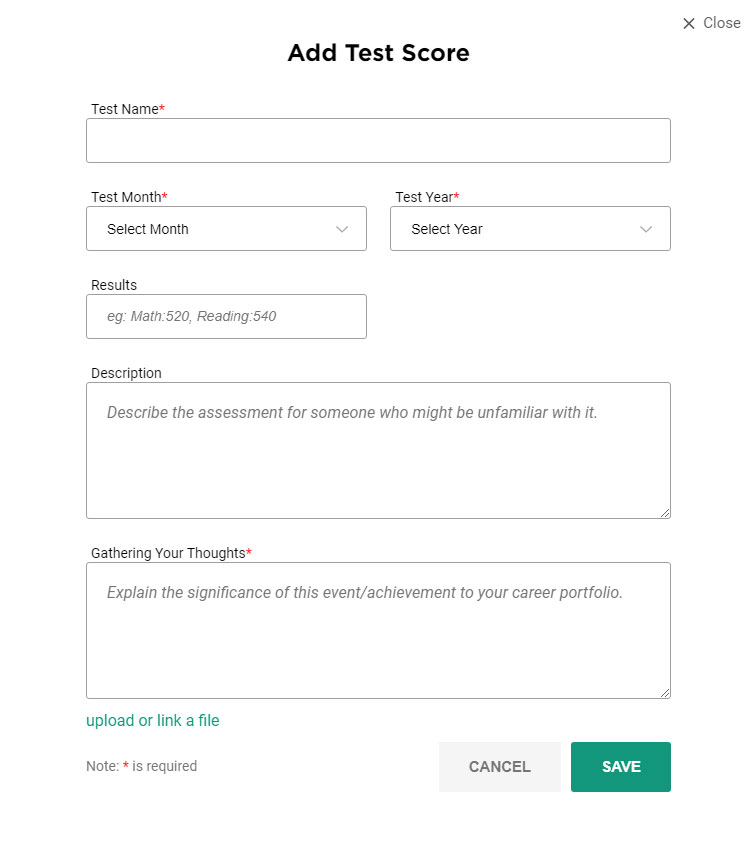Click the CANCEL button
756x847 pixels.
click(500, 767)
